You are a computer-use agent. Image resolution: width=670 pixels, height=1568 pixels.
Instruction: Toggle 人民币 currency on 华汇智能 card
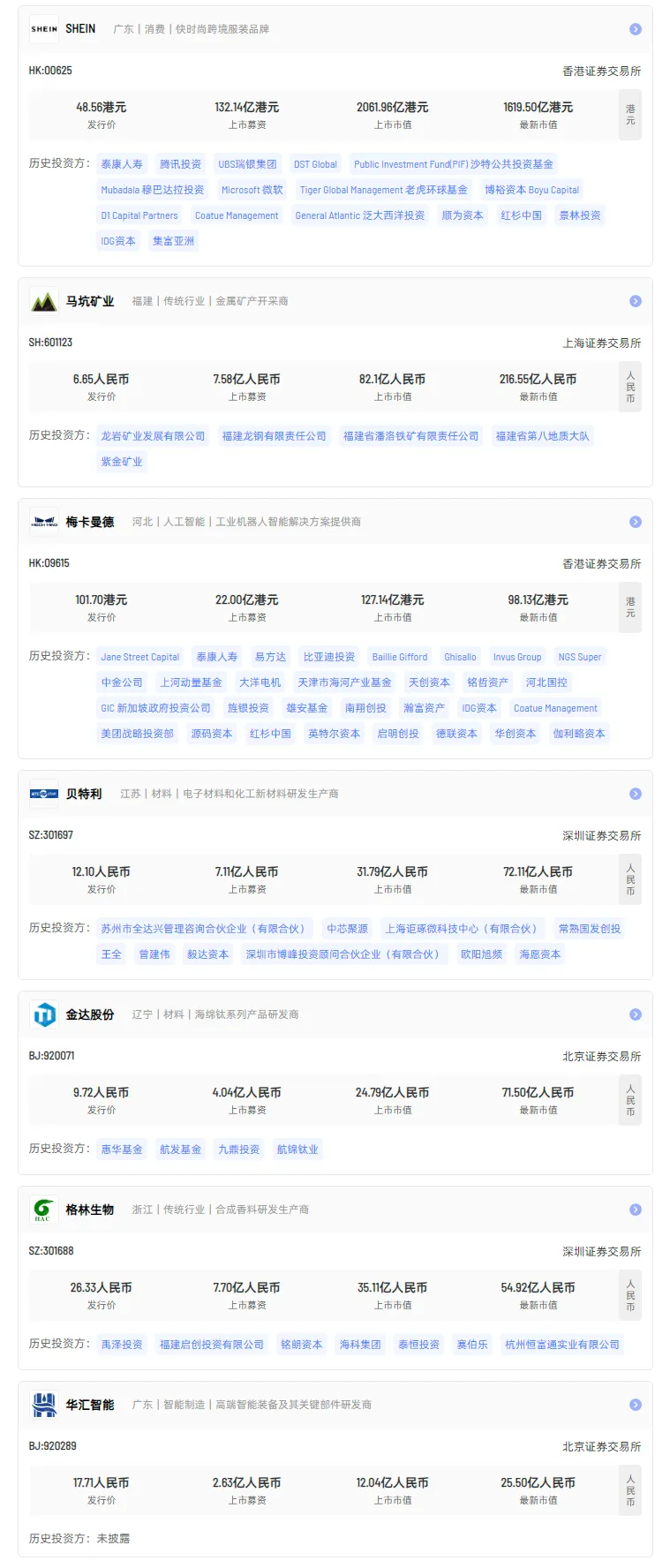coord(630,1490)
